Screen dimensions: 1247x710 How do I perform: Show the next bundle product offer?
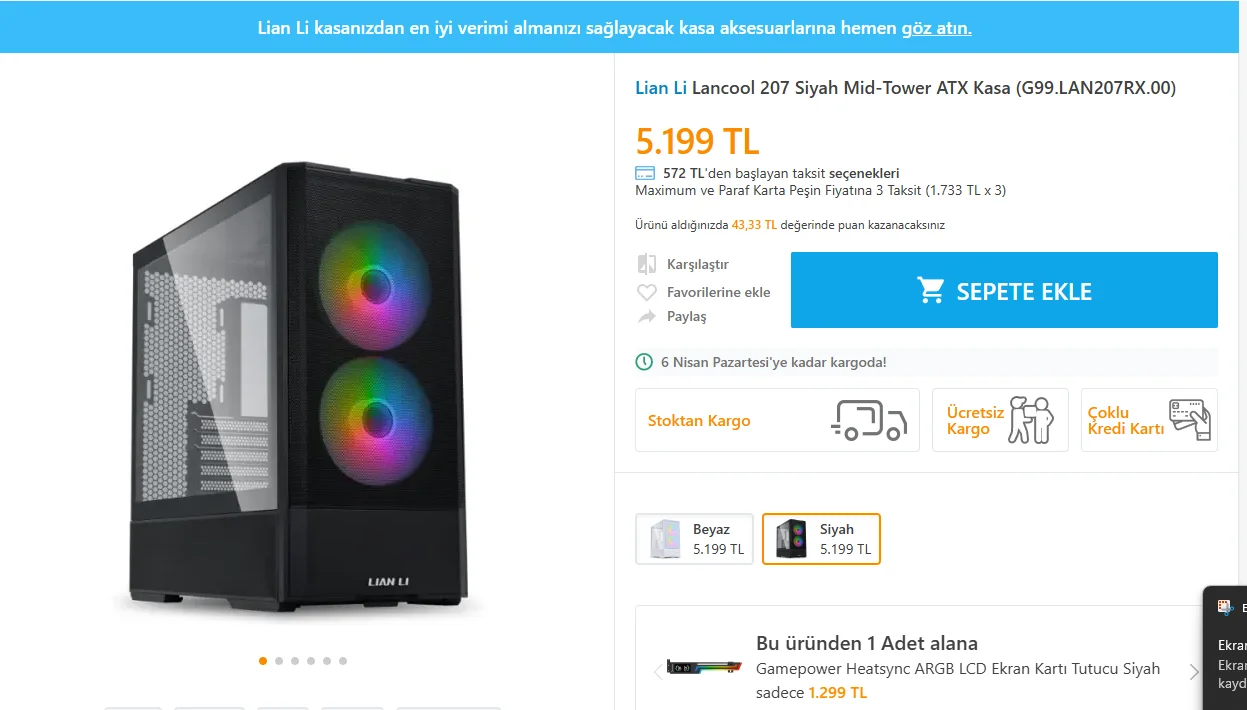click(x=1193, y=672)
